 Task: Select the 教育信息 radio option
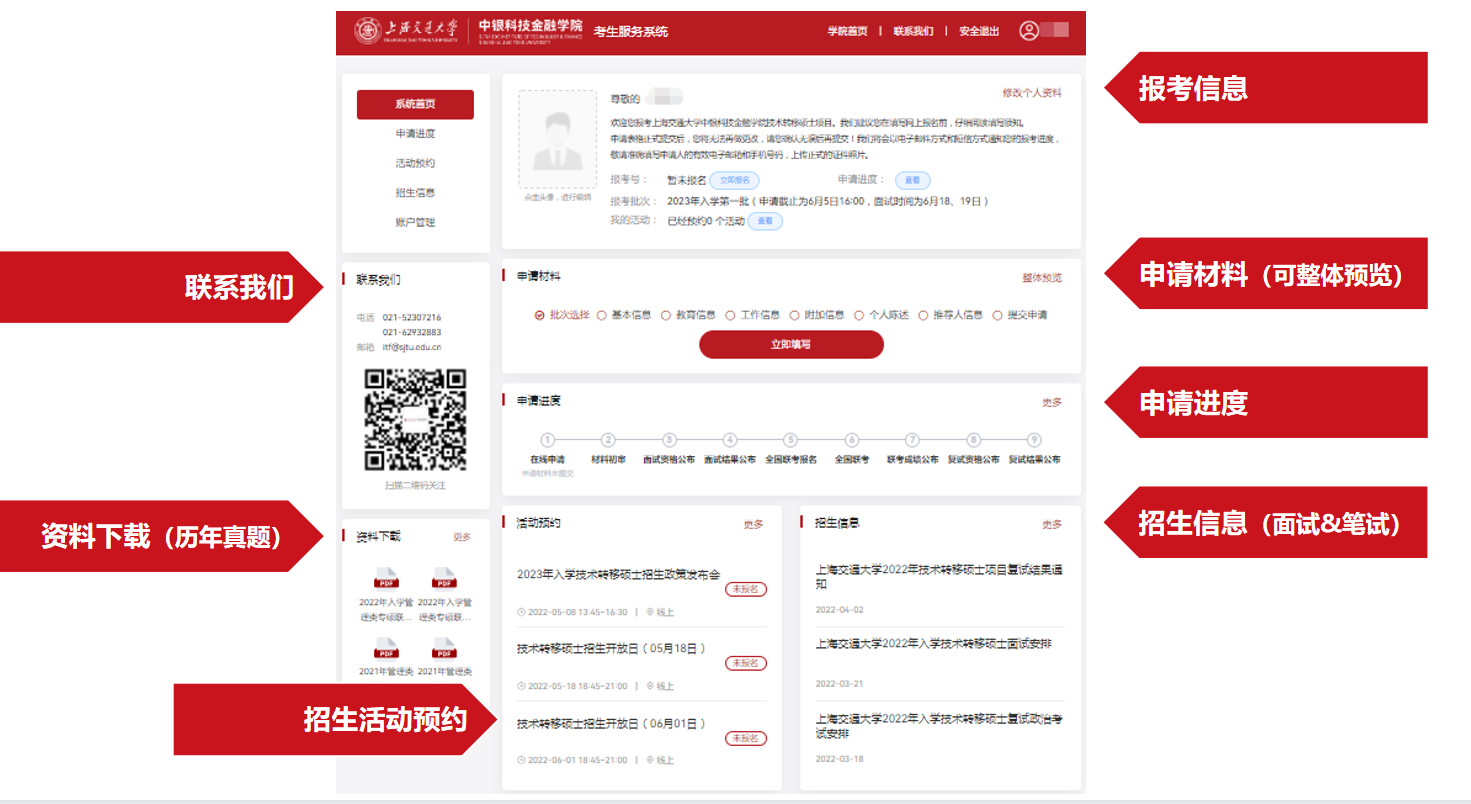[x=666, y=315]
